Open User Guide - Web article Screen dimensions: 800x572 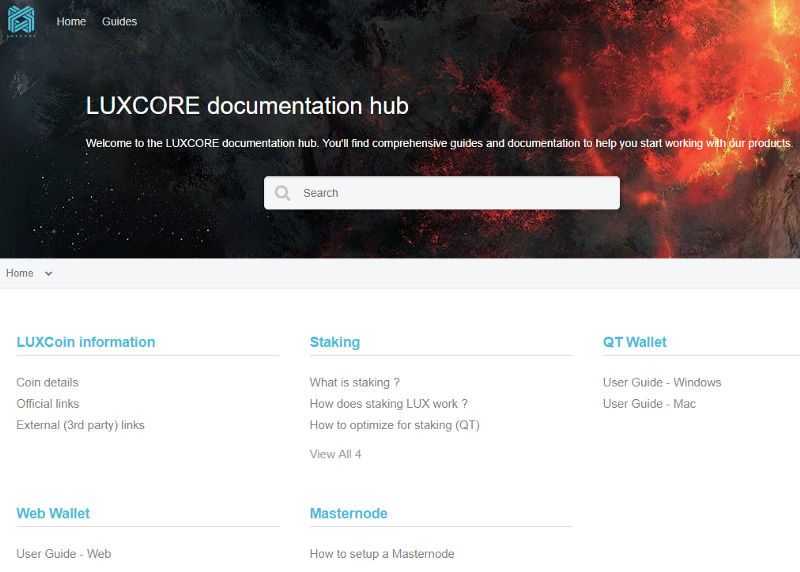click(64, 554)
